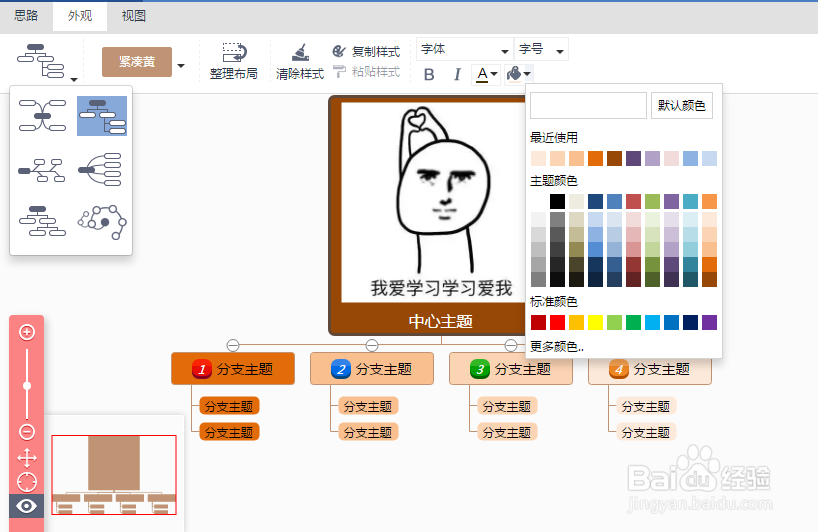The image size is (818, 532).
Task: Click 粘贴样式 paste style
Action: (x=366, y=71)
